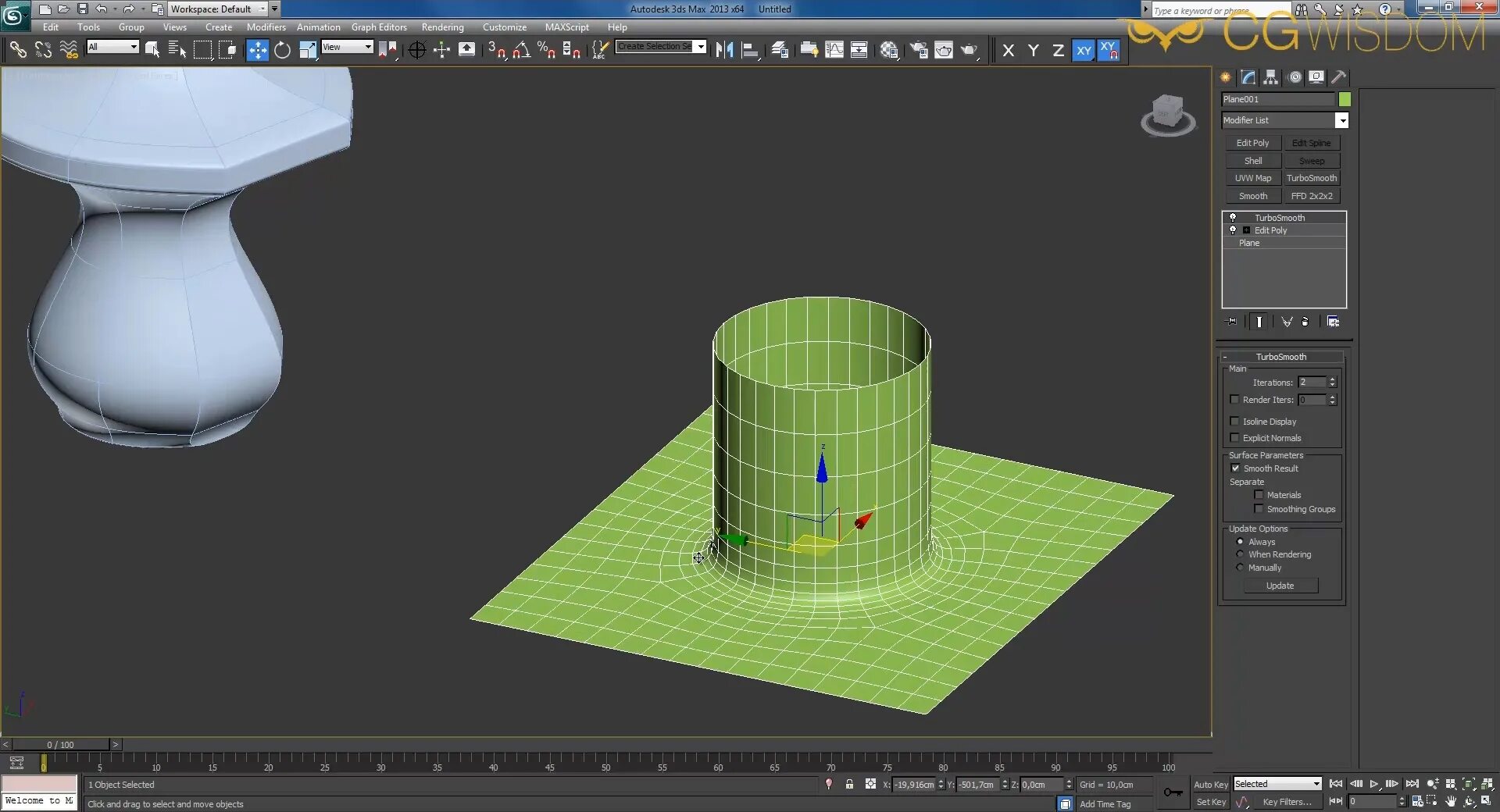Viewport: 1500px width, 812px height.
Task: Toggle the Angle Snap icon
Action: pyautogui.click(x=521, y=51)
